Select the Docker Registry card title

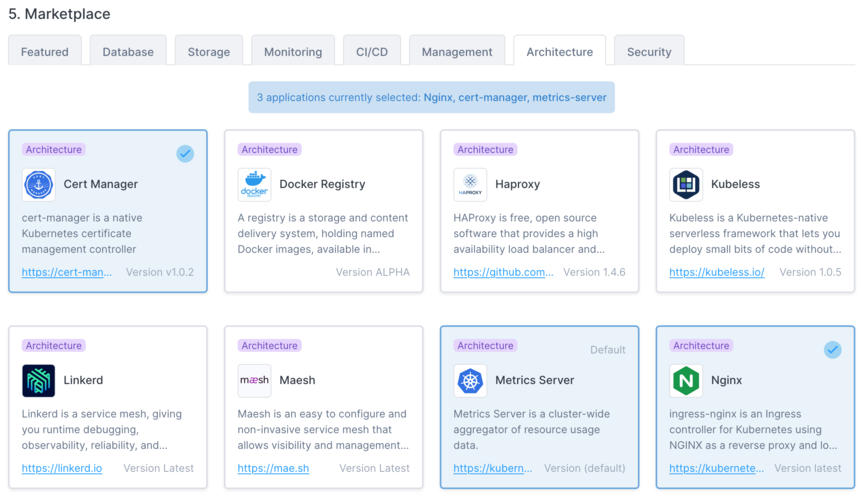(322, 184)
